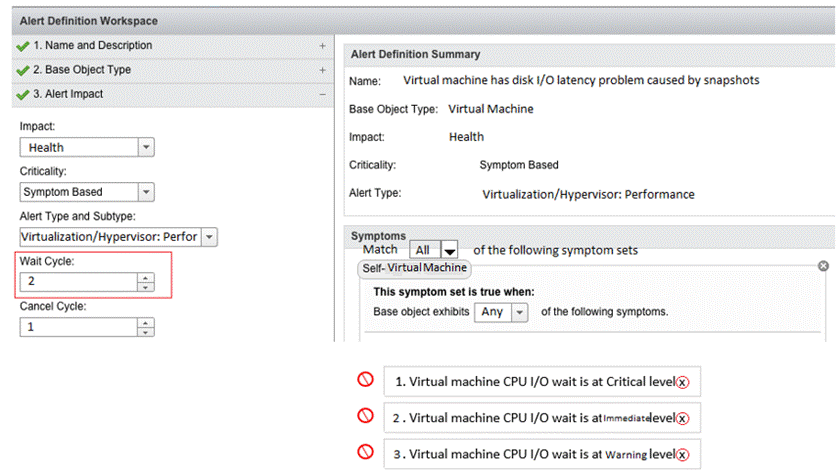
Task: Remove the Immediate level symptom with its X icon
Action: point(682,418)
